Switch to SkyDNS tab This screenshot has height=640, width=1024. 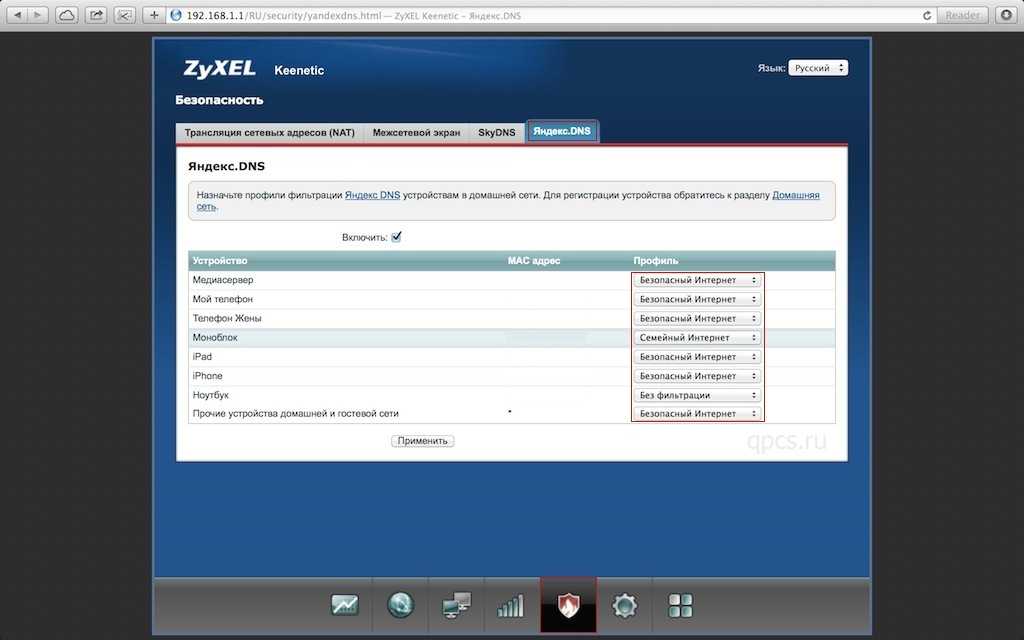tap(496, 133)
